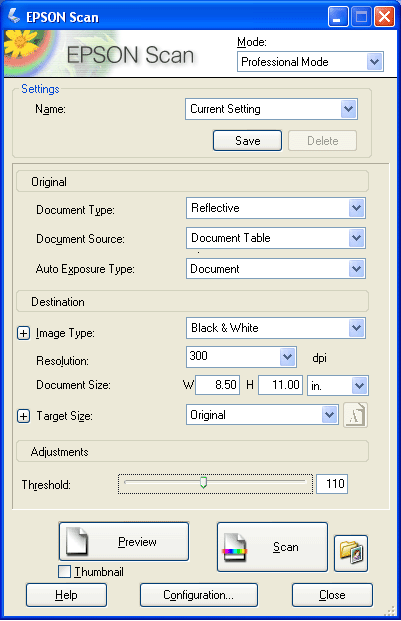Click the document width field showing 8.50
The width and height of the screenshot is (401, 621).
[217, 385]
